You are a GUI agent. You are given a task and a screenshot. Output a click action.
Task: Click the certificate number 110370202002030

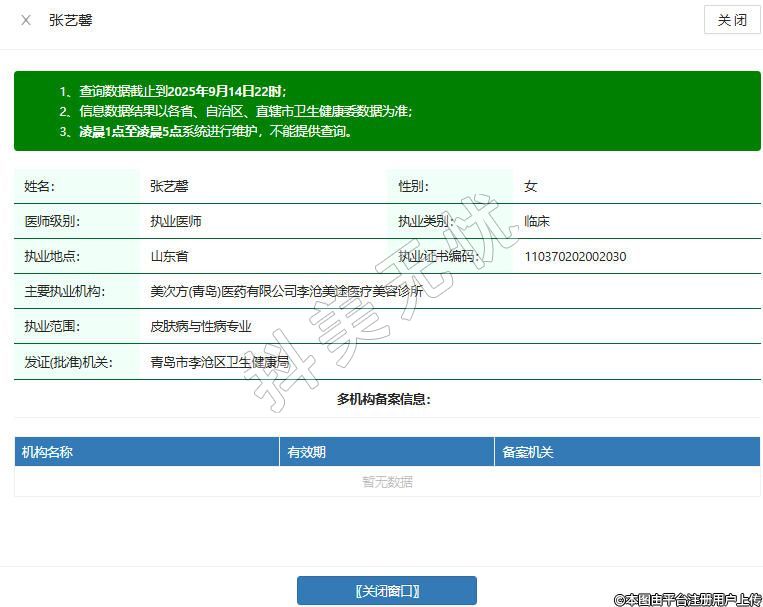[x=575, y=257]
